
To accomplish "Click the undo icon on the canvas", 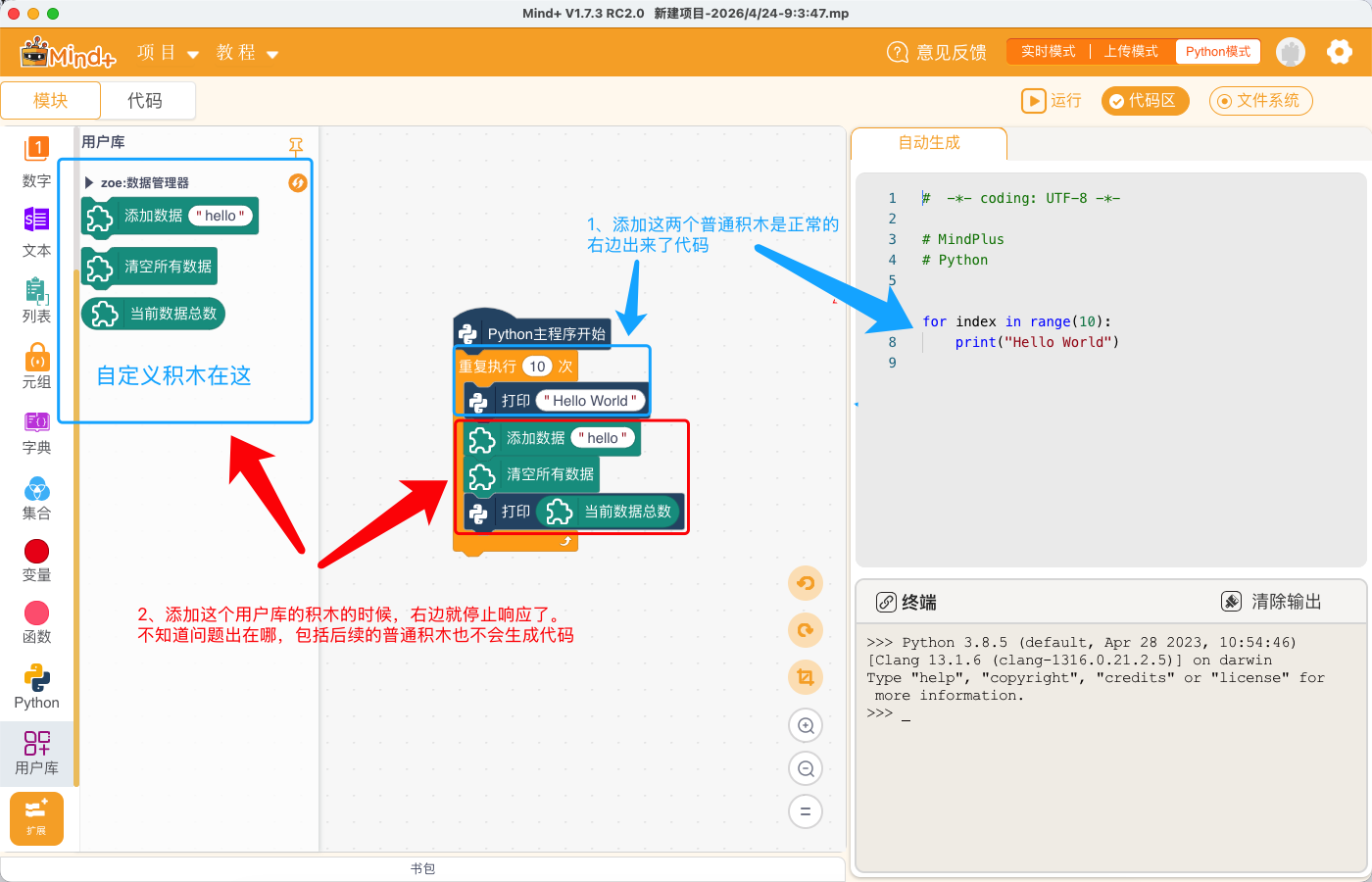I will [805, 583].
